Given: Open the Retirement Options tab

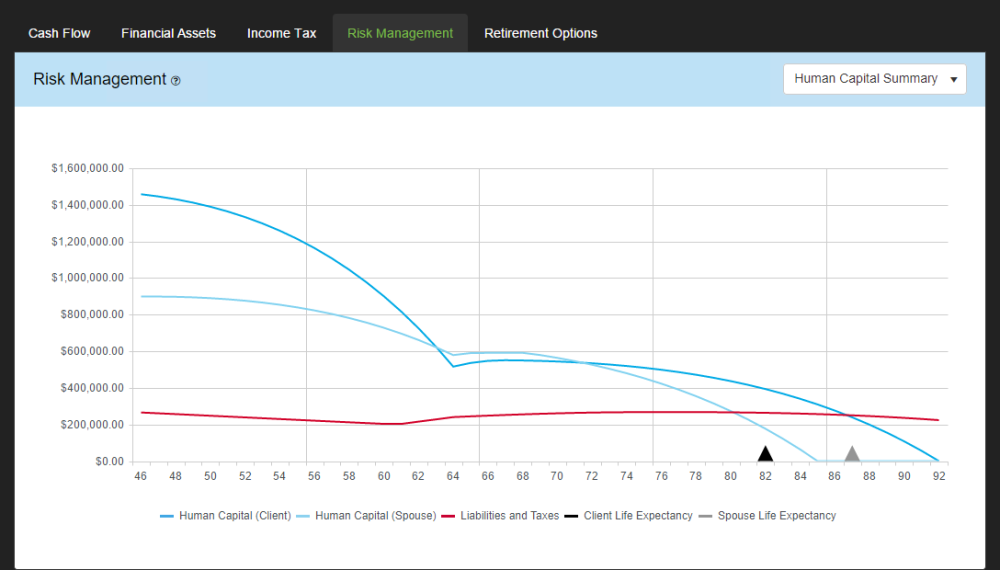Looking at the screenshot, I should (540, 33).
